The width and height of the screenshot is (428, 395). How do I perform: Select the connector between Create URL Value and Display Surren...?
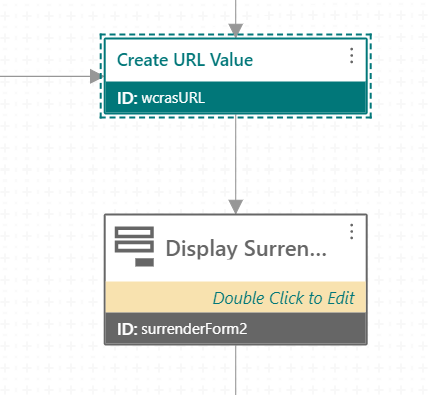click(236, 164)
